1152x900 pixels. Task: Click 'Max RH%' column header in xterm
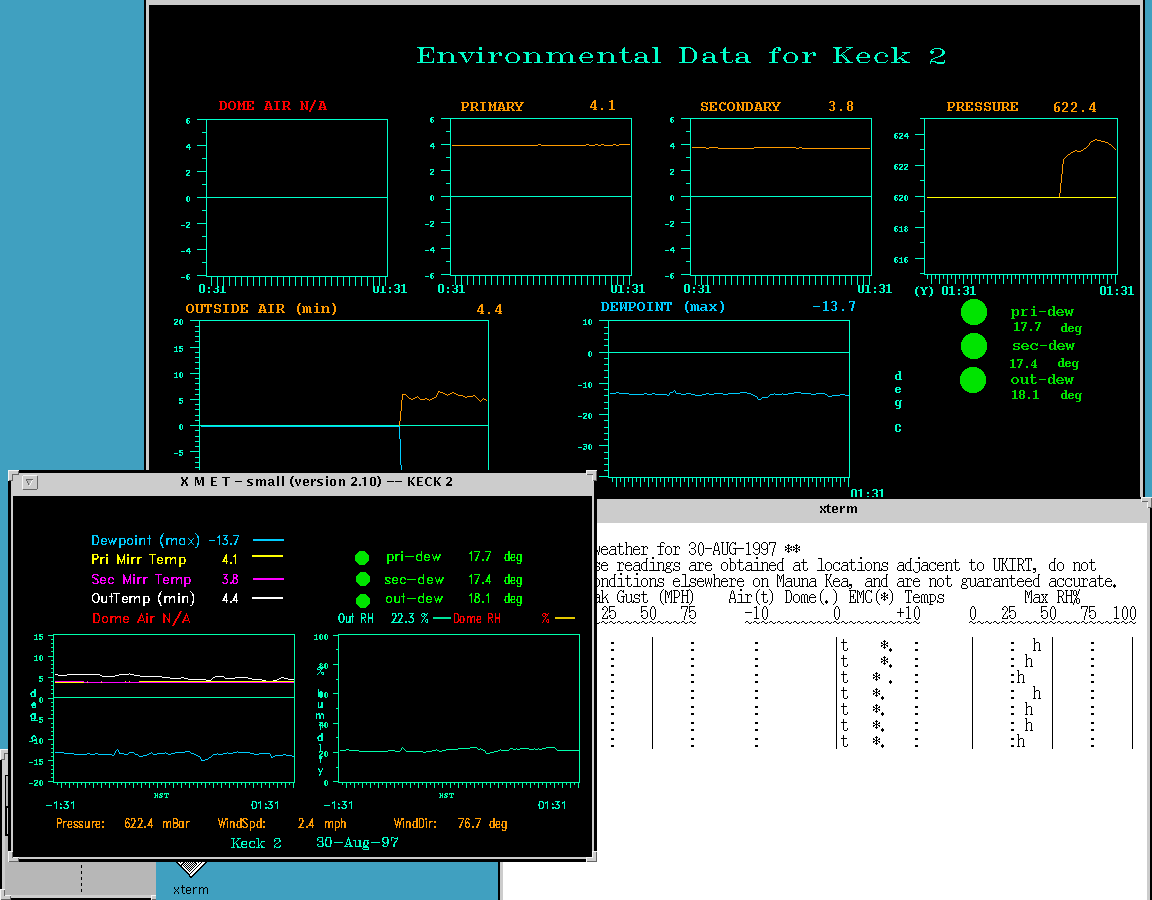[1052, 597]
